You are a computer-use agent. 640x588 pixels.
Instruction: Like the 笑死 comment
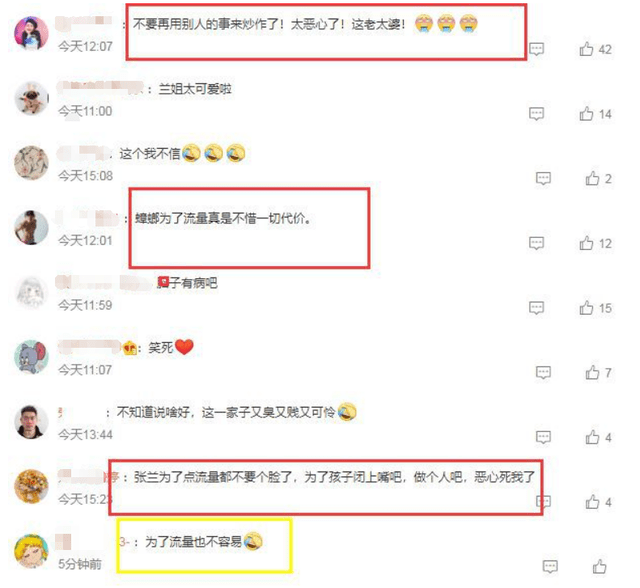(592, 373)
